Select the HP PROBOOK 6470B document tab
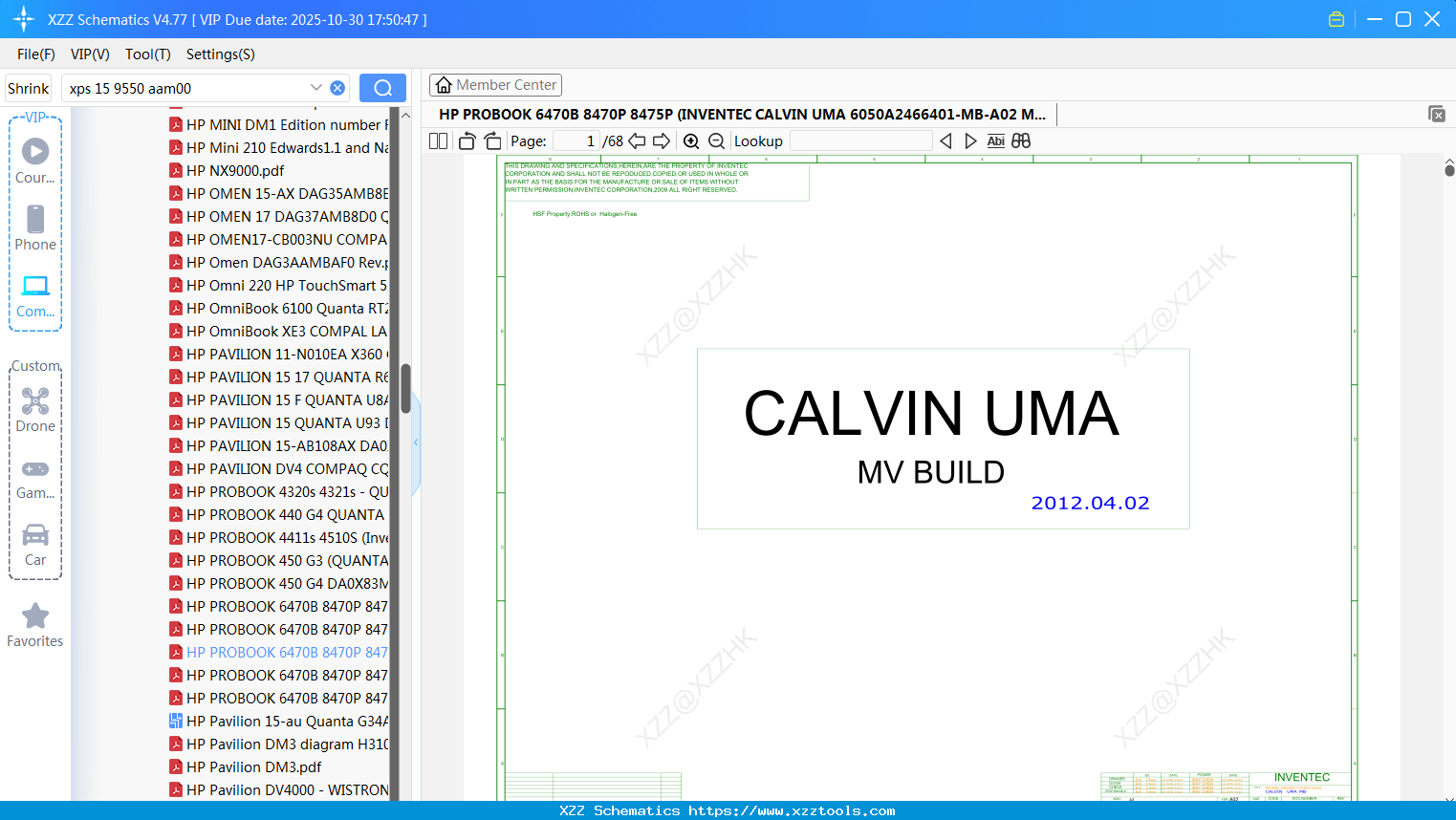Viewport: 1456px width, 820px height. (743, 115)
